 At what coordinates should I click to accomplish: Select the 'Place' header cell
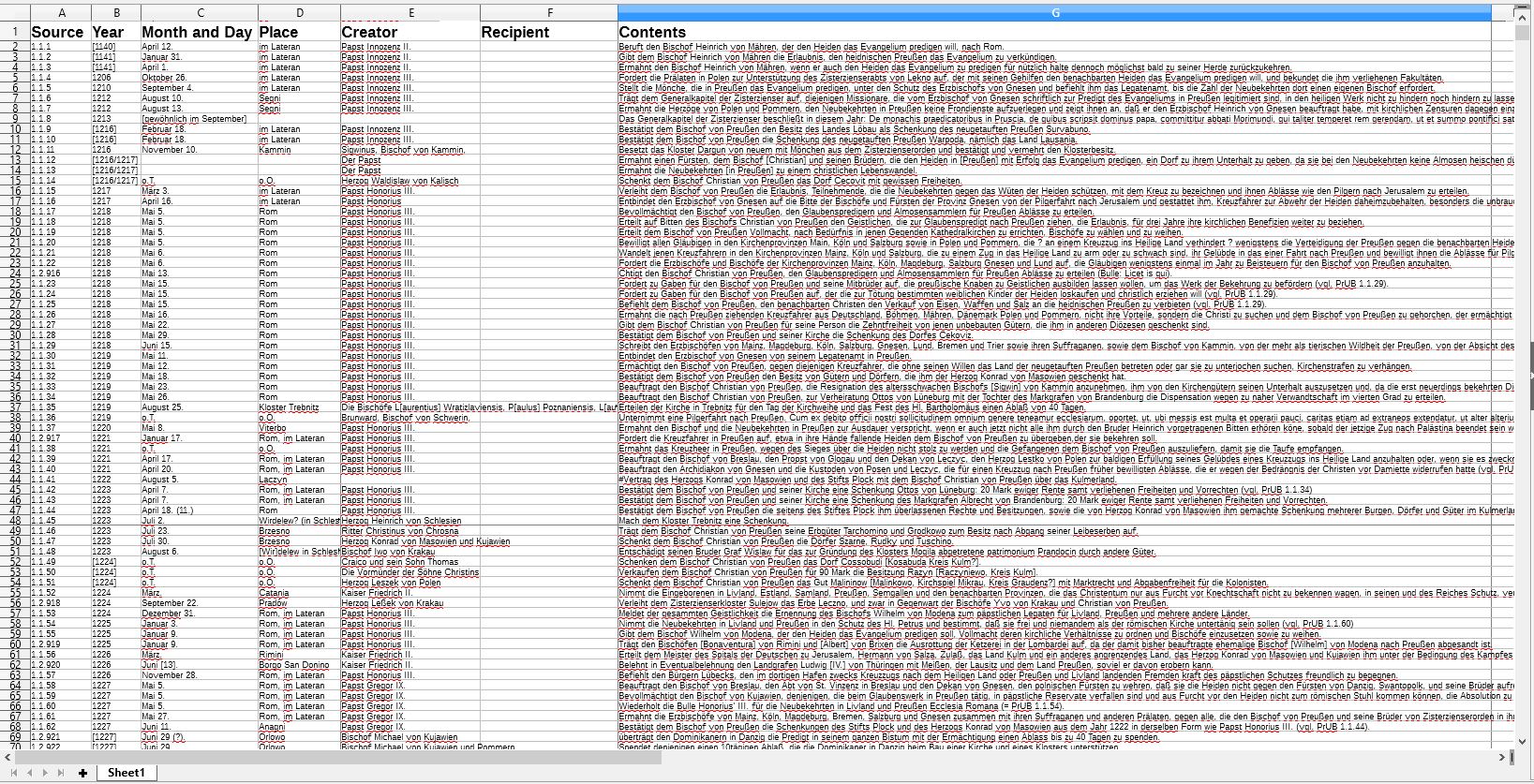click(299, 31)
